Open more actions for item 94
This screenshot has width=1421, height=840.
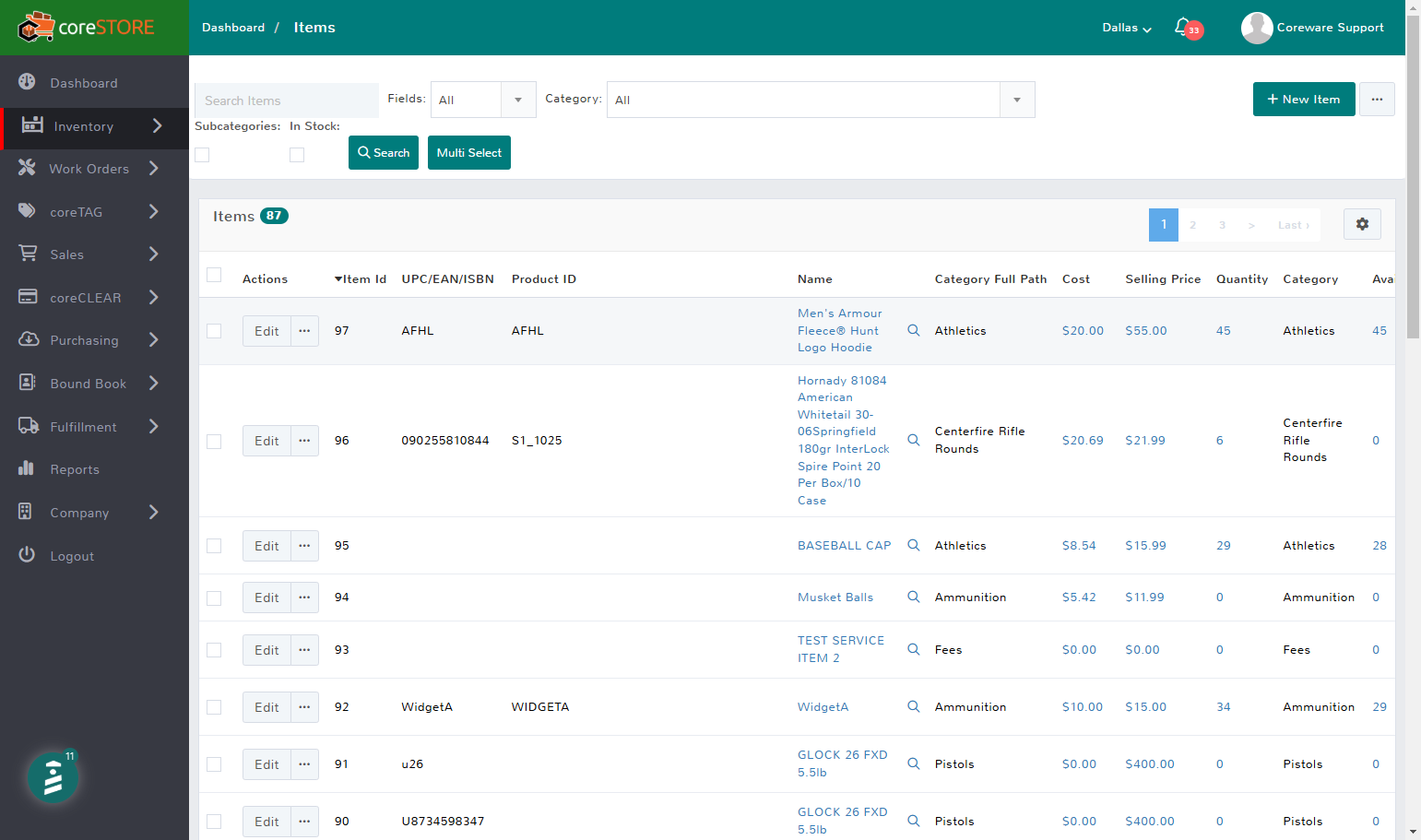(x=304, y=597)
